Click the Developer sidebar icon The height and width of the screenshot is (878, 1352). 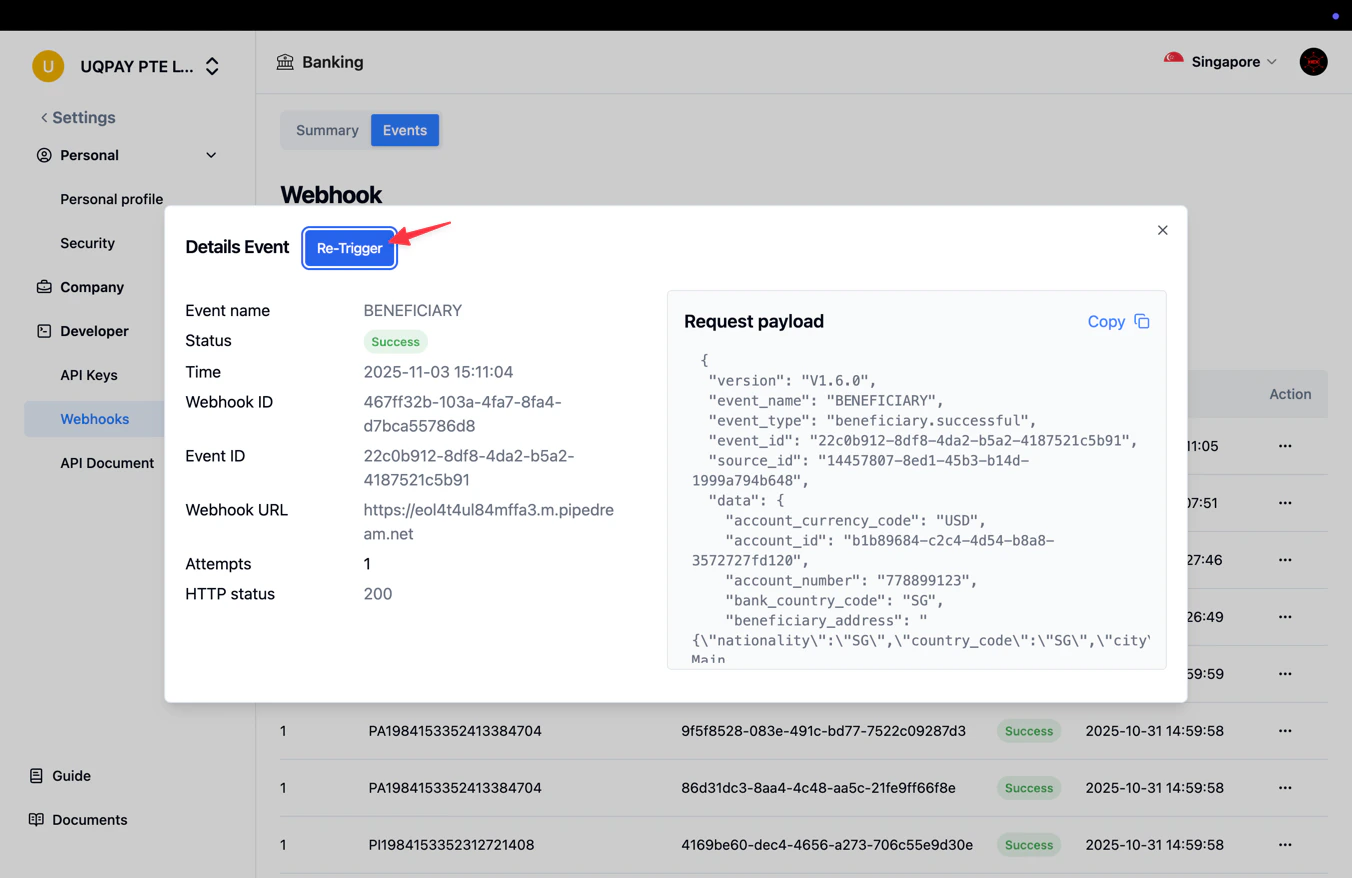(x=44, y=331)
